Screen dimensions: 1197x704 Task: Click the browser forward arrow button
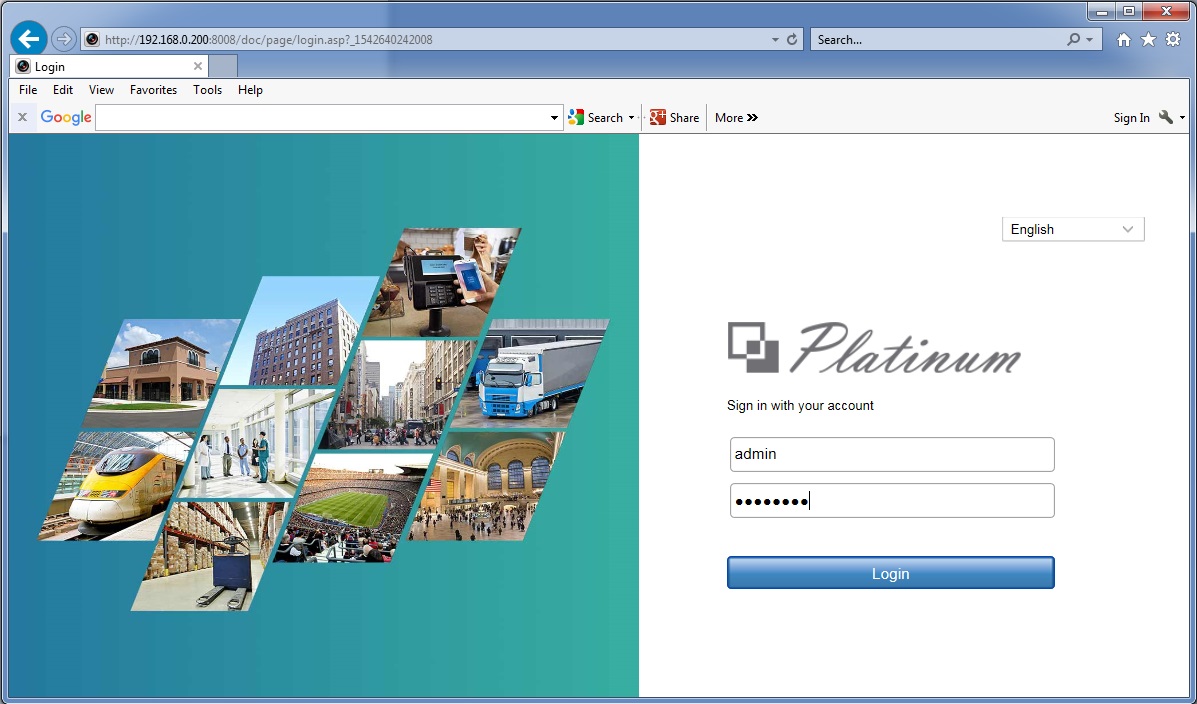click(64, 39)
